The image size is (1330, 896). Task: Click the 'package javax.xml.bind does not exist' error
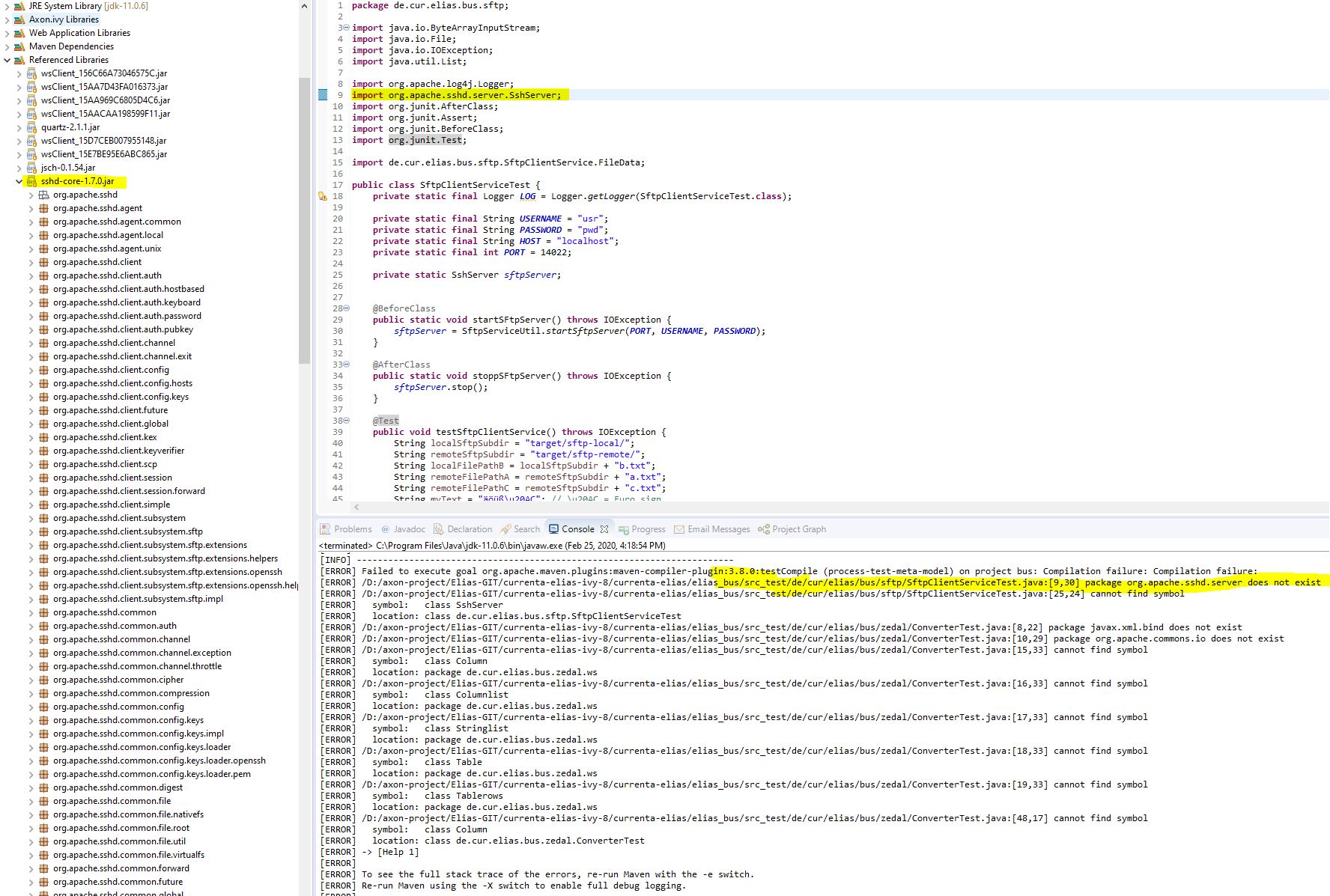(x=1145, y=627)
